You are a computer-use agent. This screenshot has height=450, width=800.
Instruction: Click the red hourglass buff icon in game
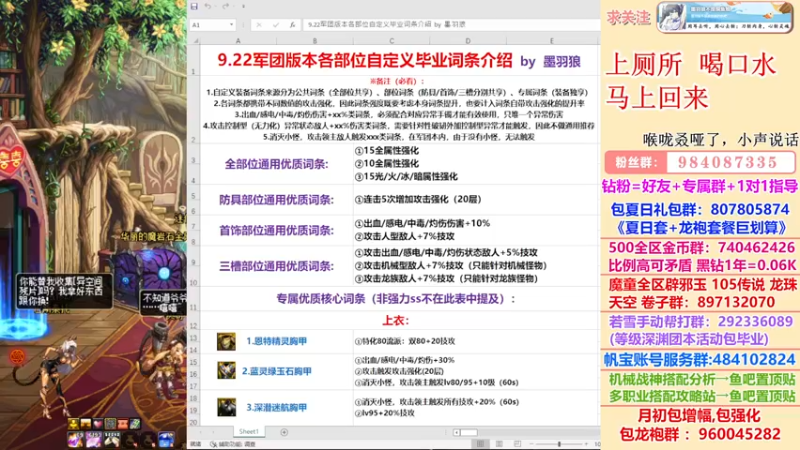click(x=122, y=423)
